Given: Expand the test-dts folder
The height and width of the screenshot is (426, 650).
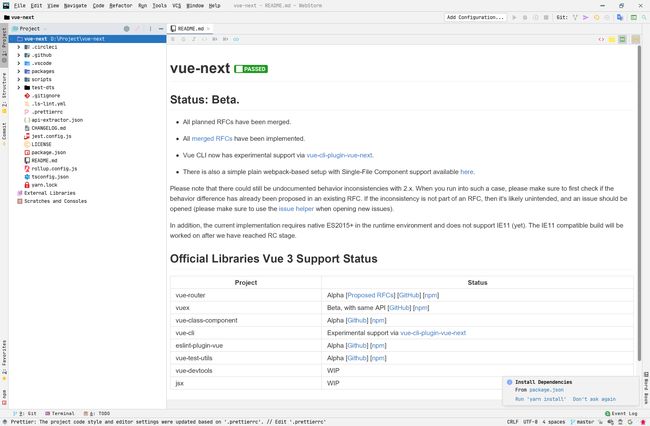Looking at the screenshot, I should click(x=19, y=87).
